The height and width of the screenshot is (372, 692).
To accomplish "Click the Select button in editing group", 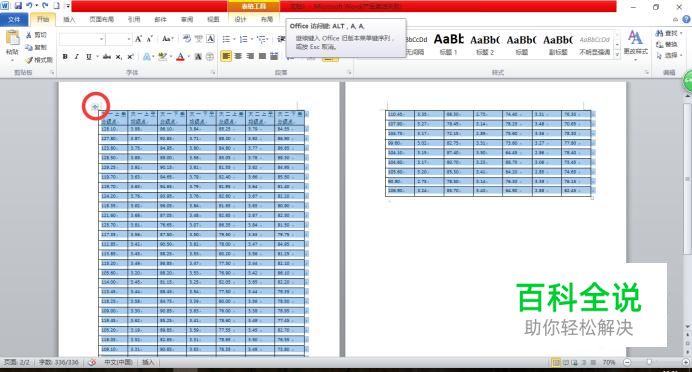I will click(x=669, y=56).
